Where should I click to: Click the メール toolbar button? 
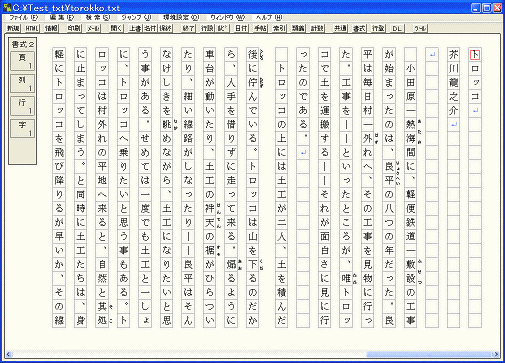(x=93, y=28)
